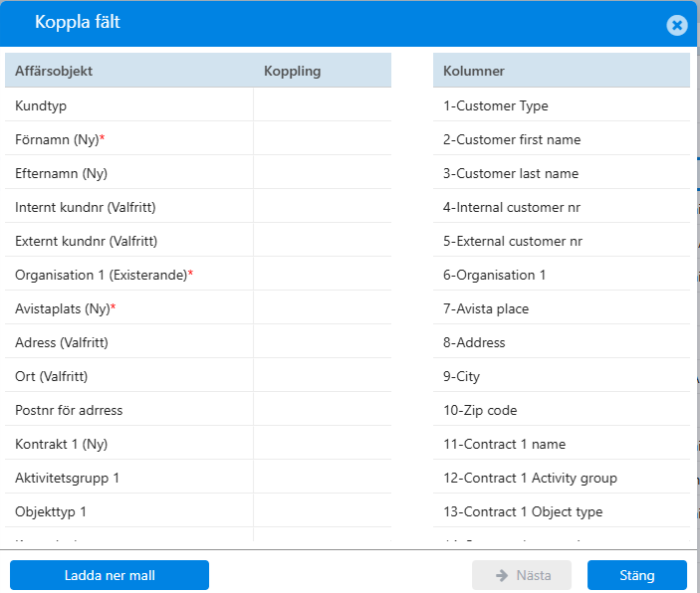The height and width of the screenshot is (593, 700).
Task: Pick column 10-Zip code
Action: pos(562,410)
